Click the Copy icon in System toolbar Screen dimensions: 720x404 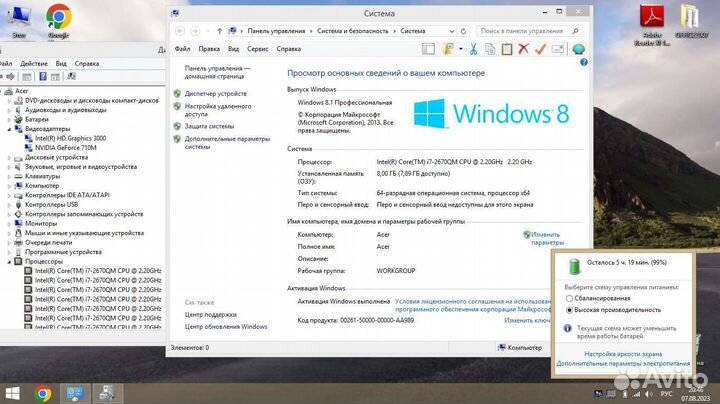(490, 49)
